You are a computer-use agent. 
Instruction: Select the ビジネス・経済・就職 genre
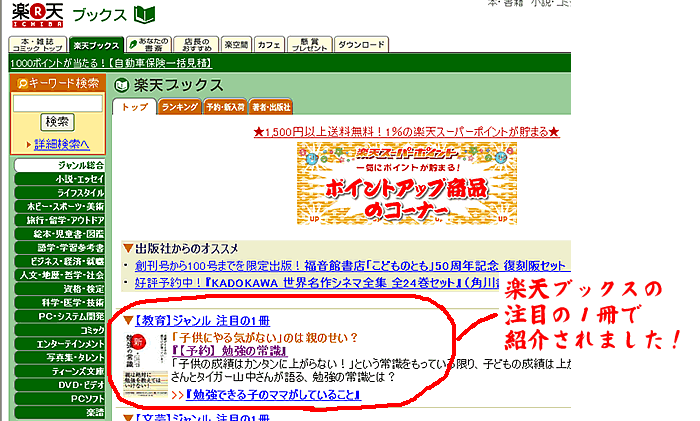click(x=60, y=261)
